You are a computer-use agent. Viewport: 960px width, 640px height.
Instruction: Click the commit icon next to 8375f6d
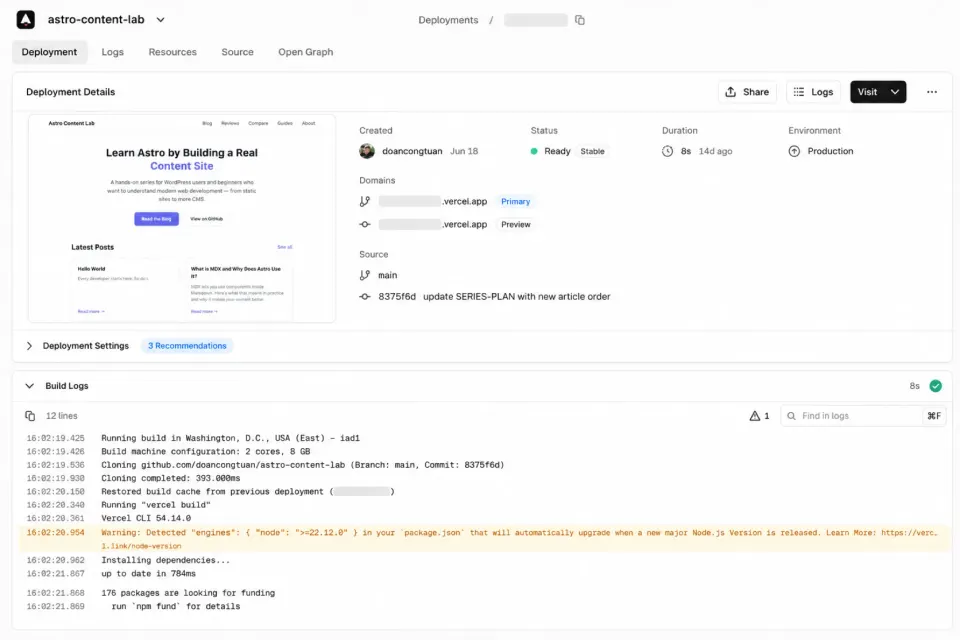point(365,296)
